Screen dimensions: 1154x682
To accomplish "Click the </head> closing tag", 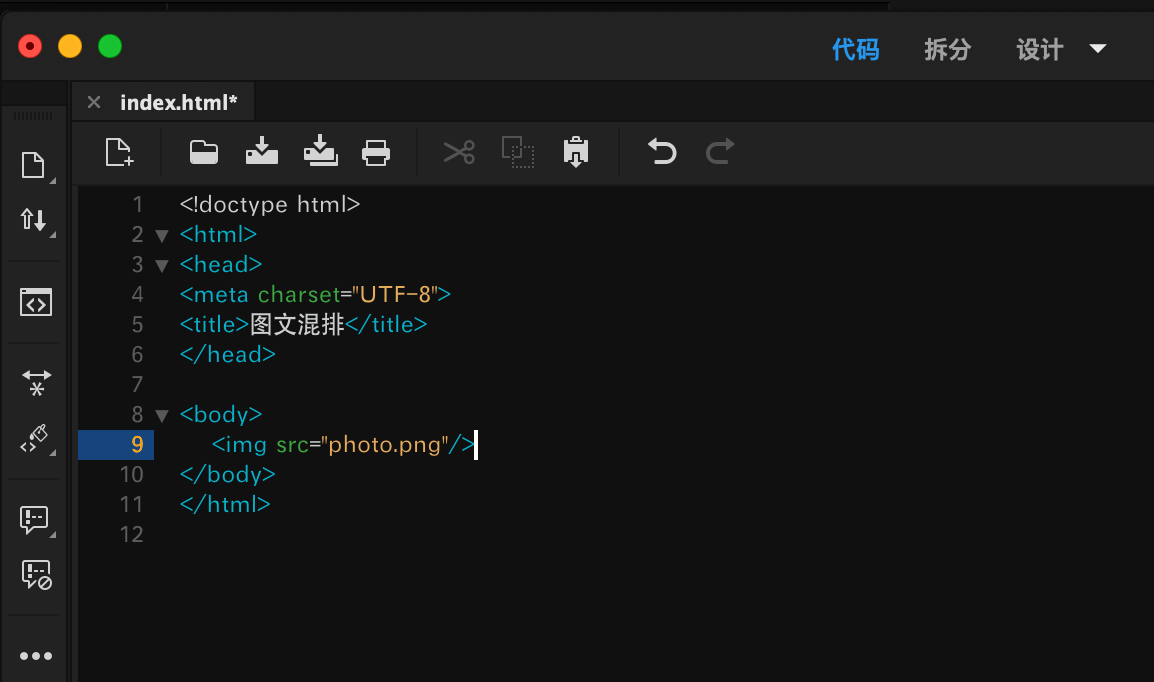I will pyautogui.click(x=227, y=355).
